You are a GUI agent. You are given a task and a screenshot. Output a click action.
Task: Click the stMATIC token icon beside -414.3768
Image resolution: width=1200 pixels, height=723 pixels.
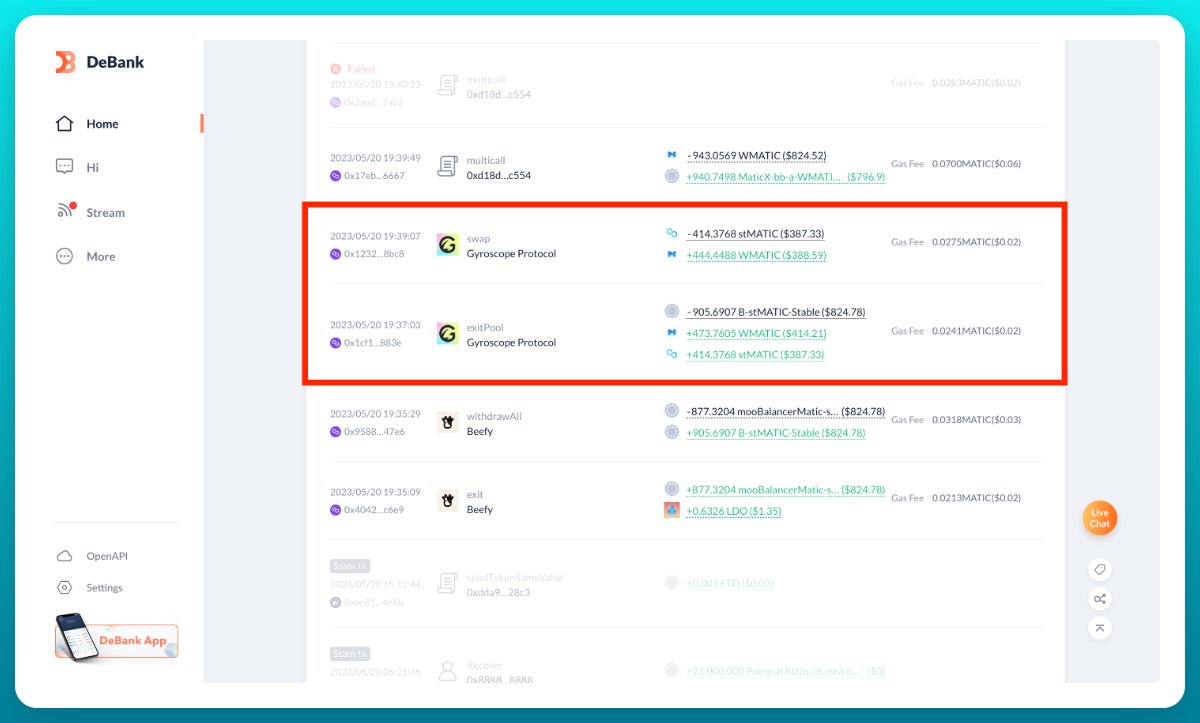[x=672, y=233]
